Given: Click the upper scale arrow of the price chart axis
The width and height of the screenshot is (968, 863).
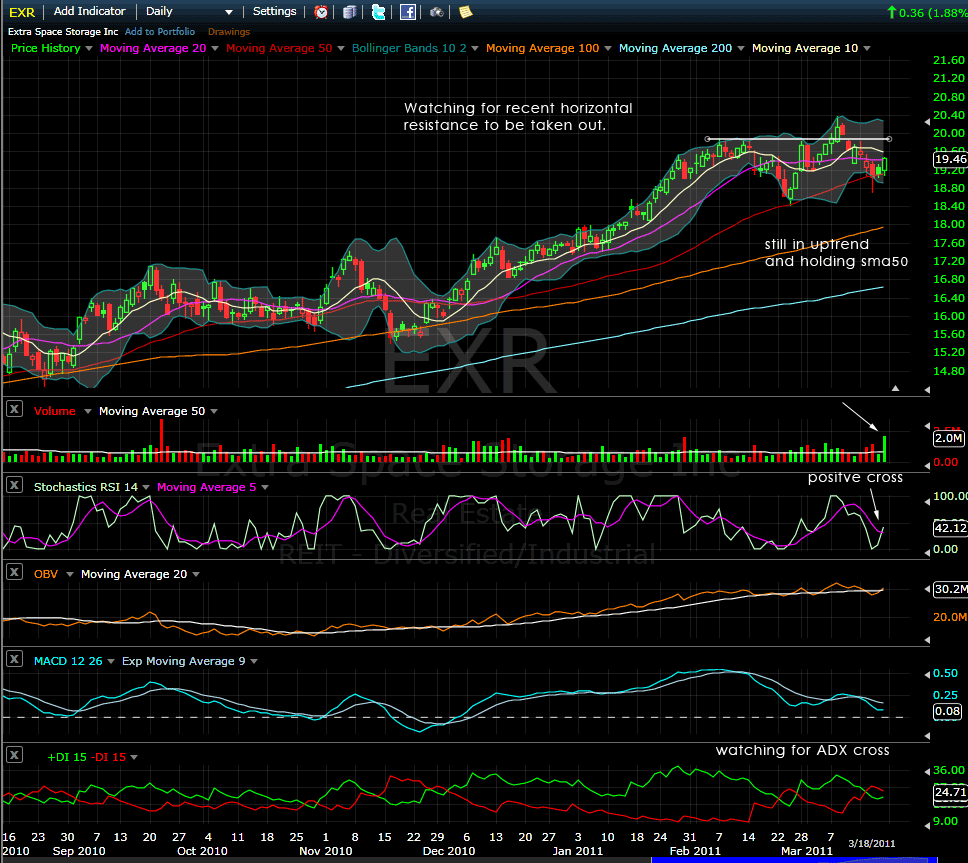Looking at the screenshot, I should point(927,122).
